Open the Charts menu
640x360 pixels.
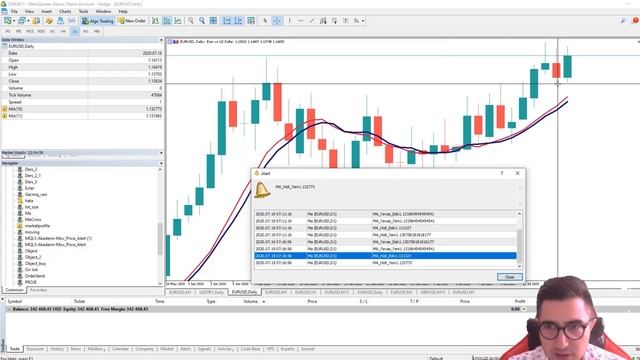tap(65, 11)
